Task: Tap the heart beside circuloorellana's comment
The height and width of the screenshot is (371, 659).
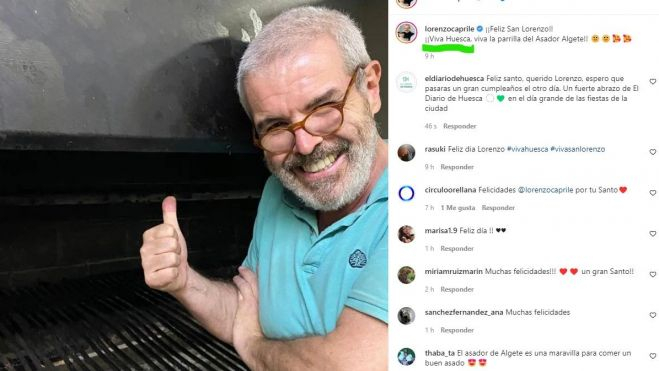Action: 652,193
